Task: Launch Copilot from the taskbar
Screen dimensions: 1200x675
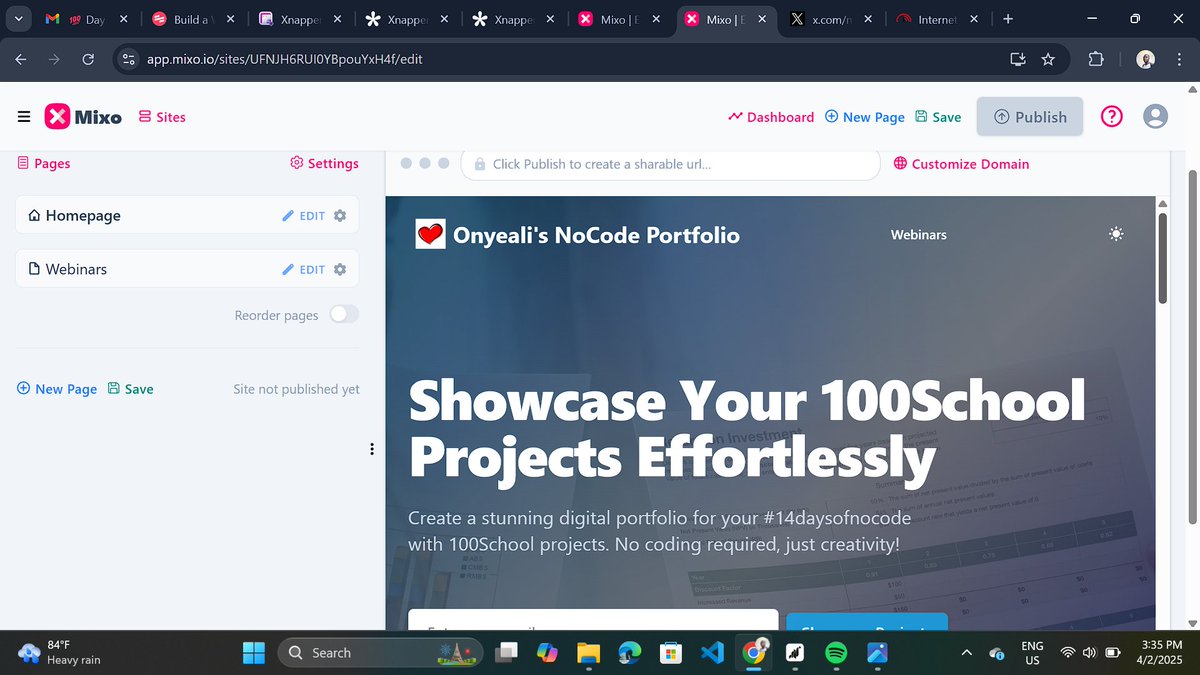Action: 547,652
